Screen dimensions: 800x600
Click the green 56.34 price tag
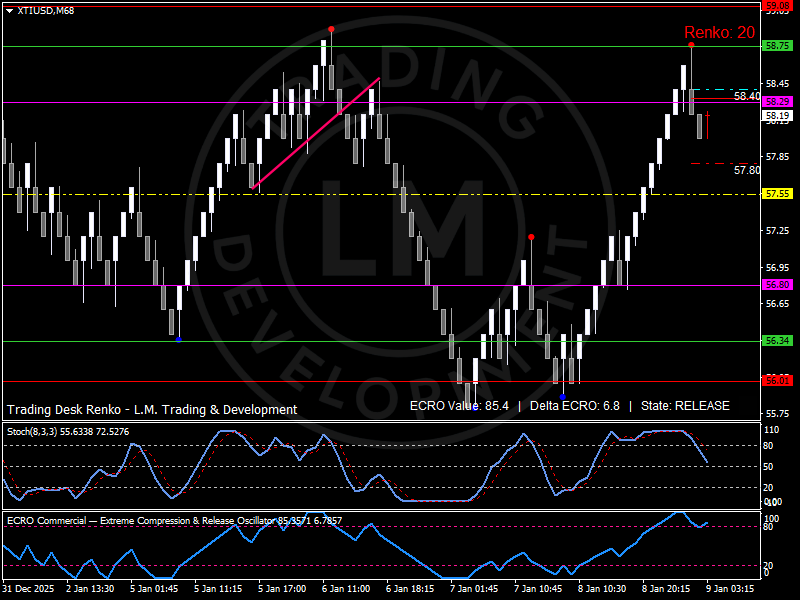pyautogui.click(x=777, y=341)
